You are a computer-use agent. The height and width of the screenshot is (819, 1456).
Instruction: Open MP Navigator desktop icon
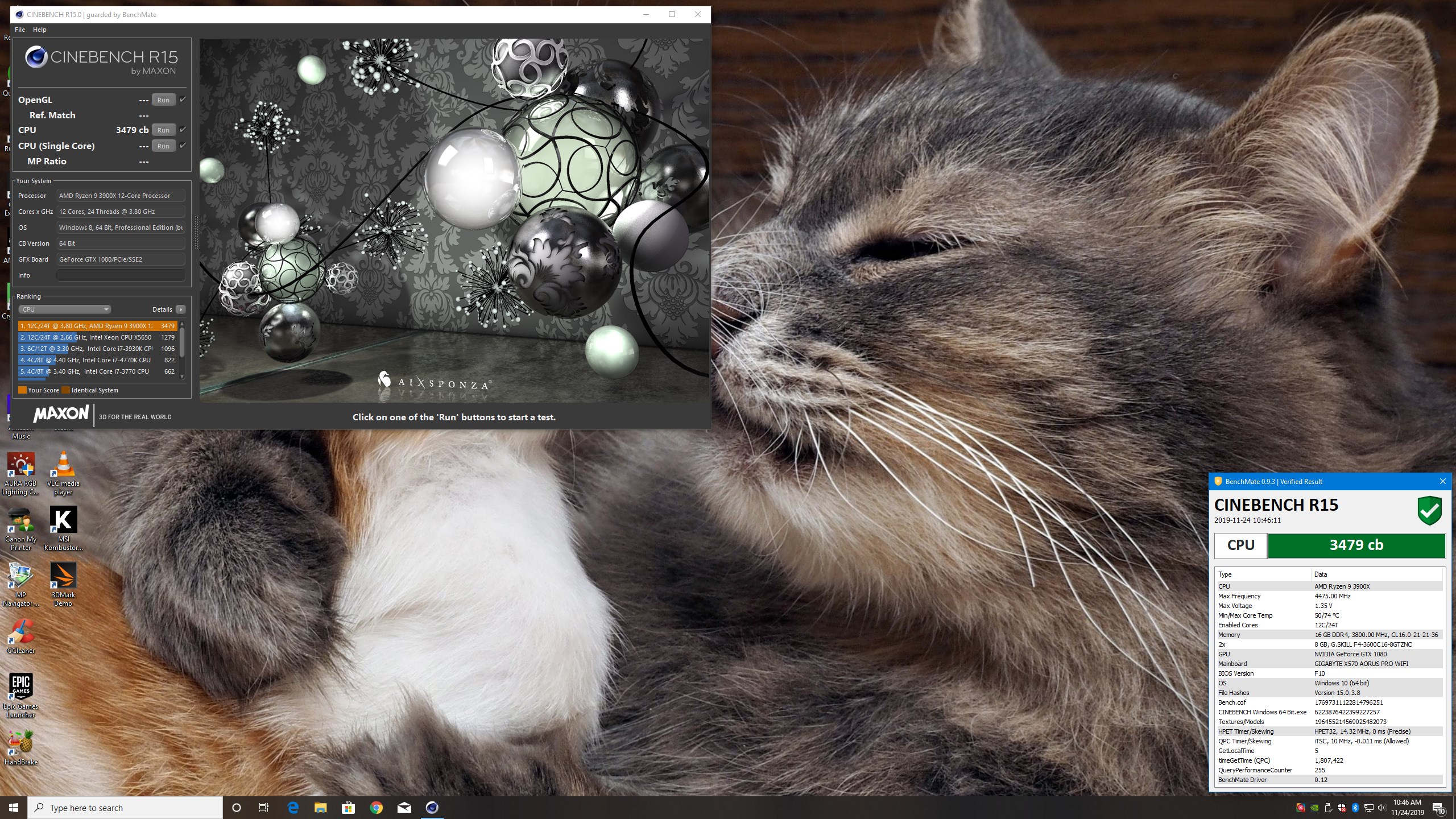(21, 586)
